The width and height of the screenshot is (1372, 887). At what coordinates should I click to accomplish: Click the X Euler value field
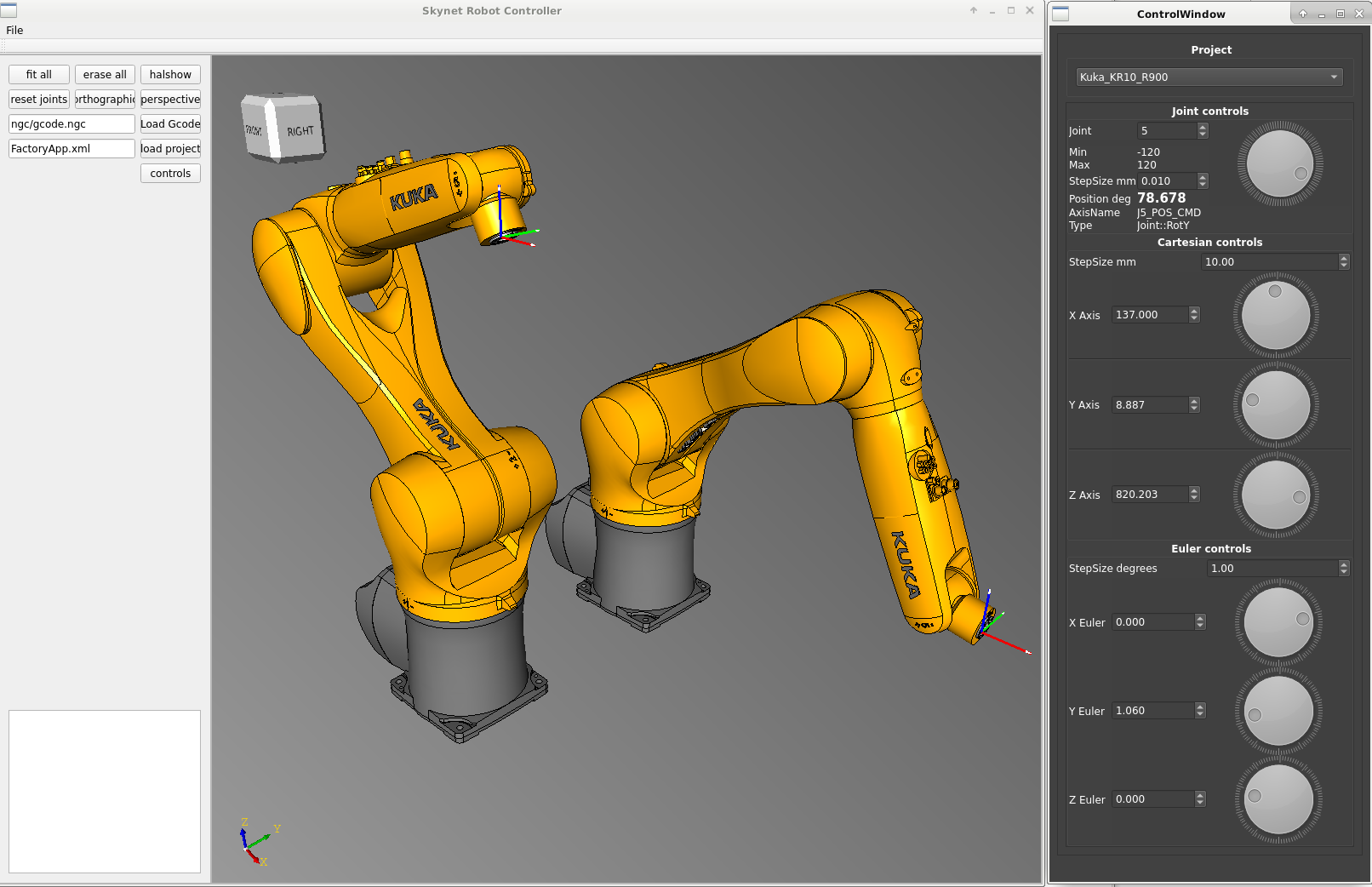(1153, 622)
